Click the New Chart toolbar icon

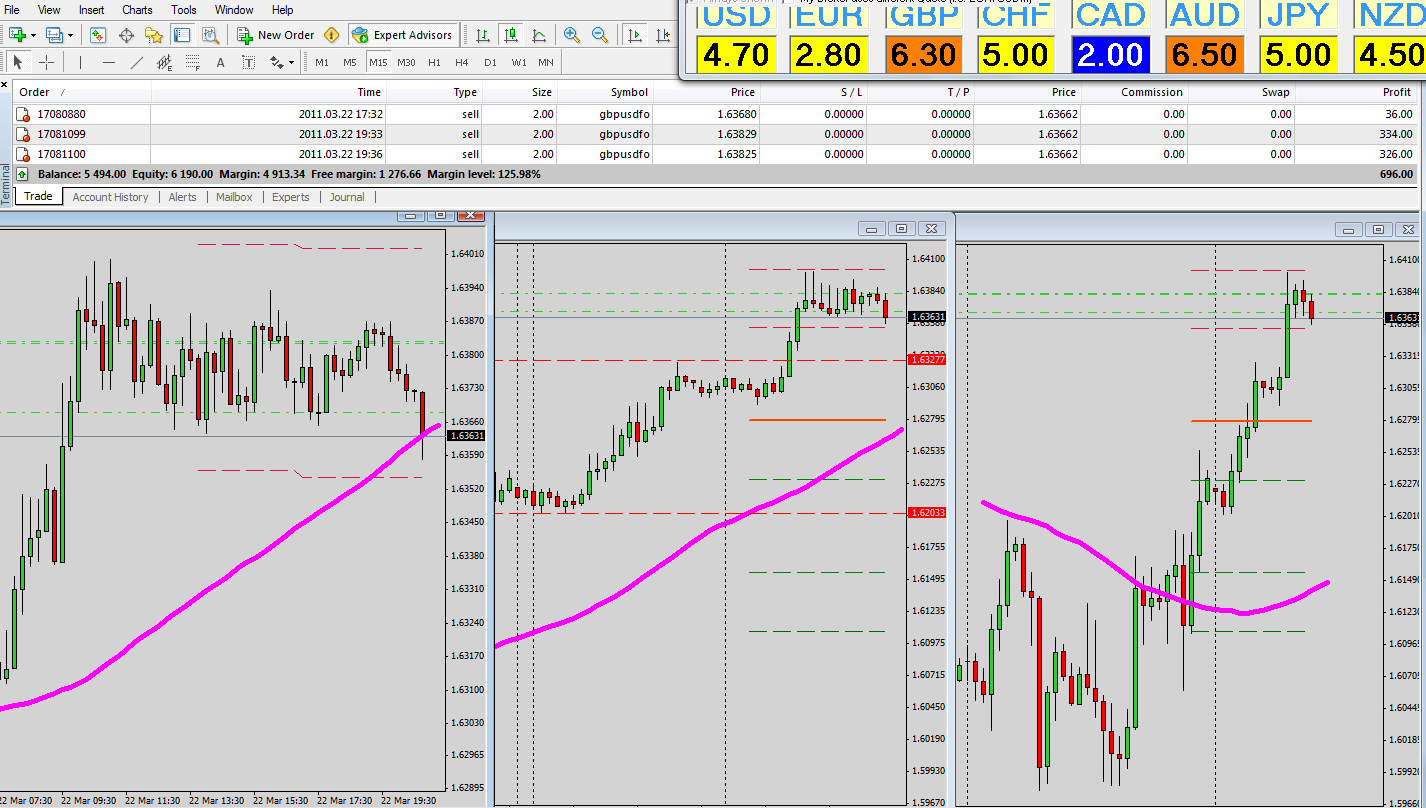pyautogui.click(x=17, y=35)
